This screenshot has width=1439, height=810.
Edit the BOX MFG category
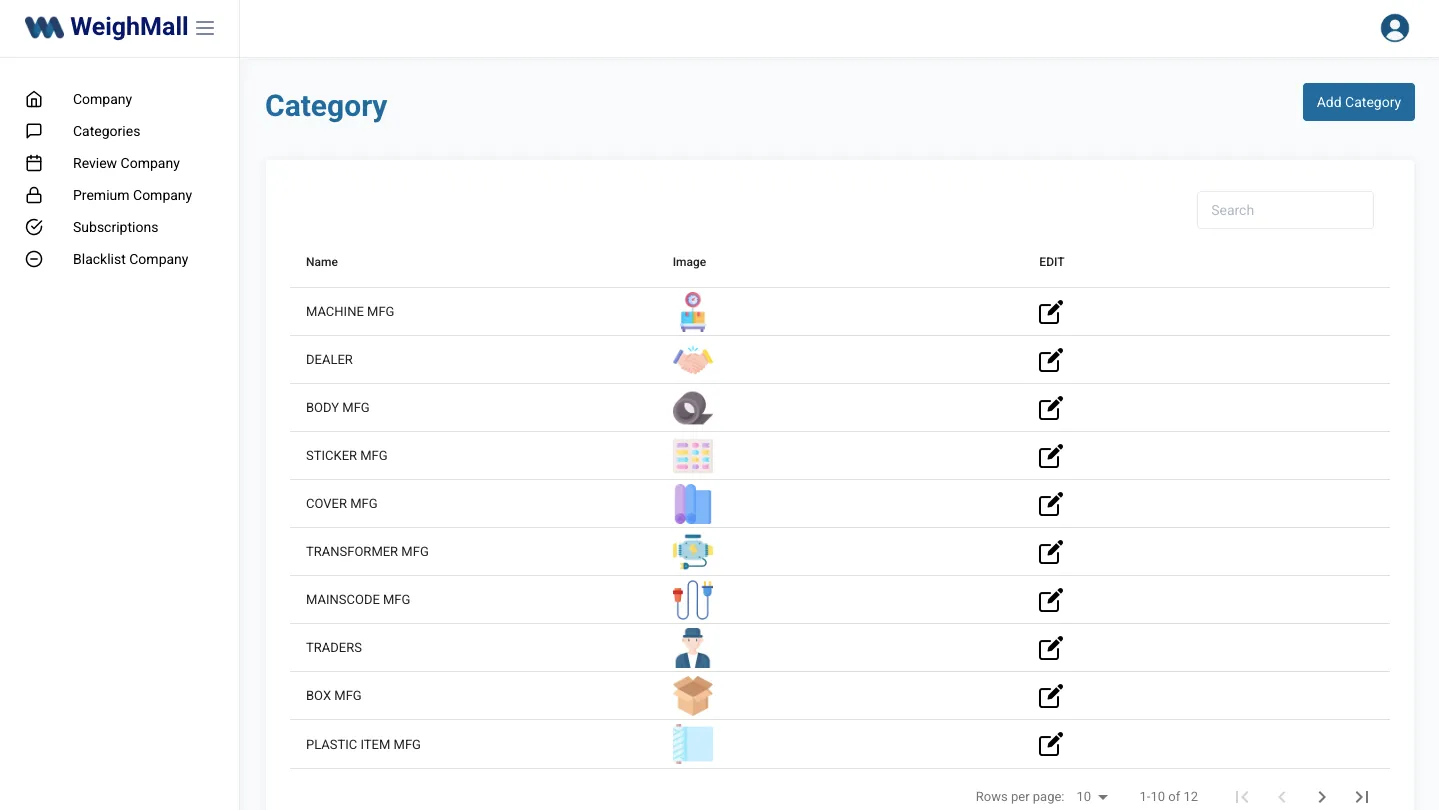pyautogui.click(x=1050, y=696)
